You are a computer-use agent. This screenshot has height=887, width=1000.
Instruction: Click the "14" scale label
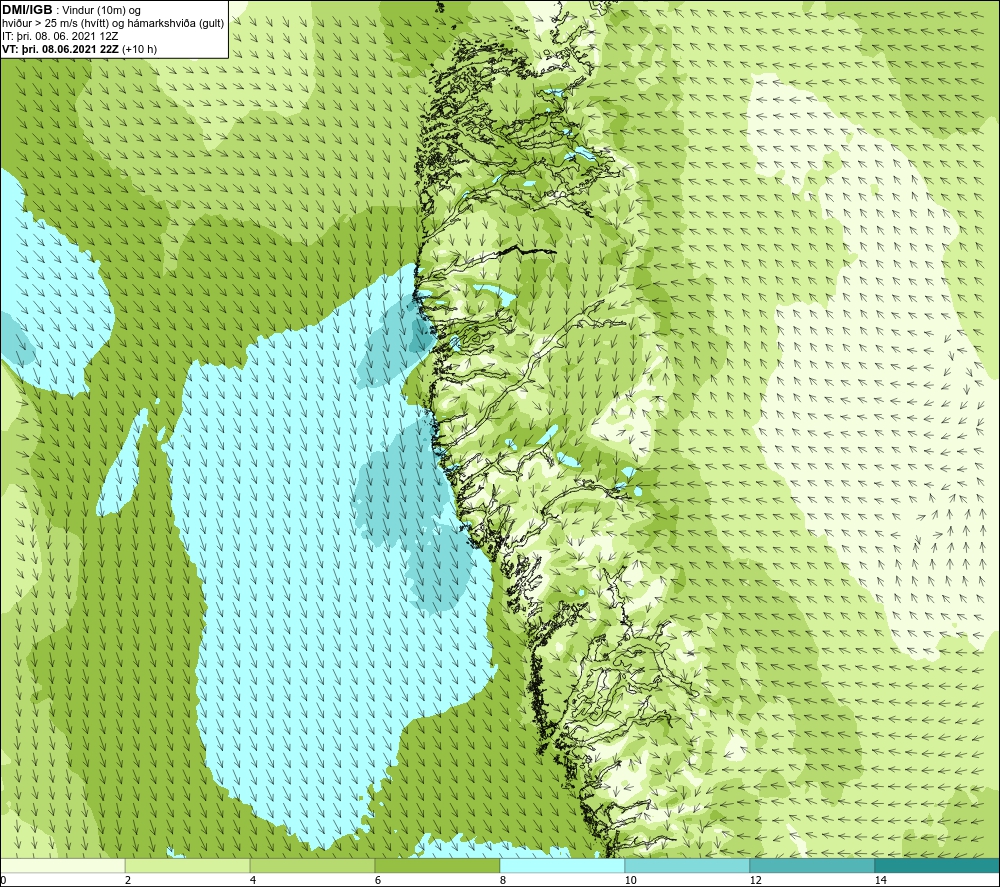[x=880, y=880]
